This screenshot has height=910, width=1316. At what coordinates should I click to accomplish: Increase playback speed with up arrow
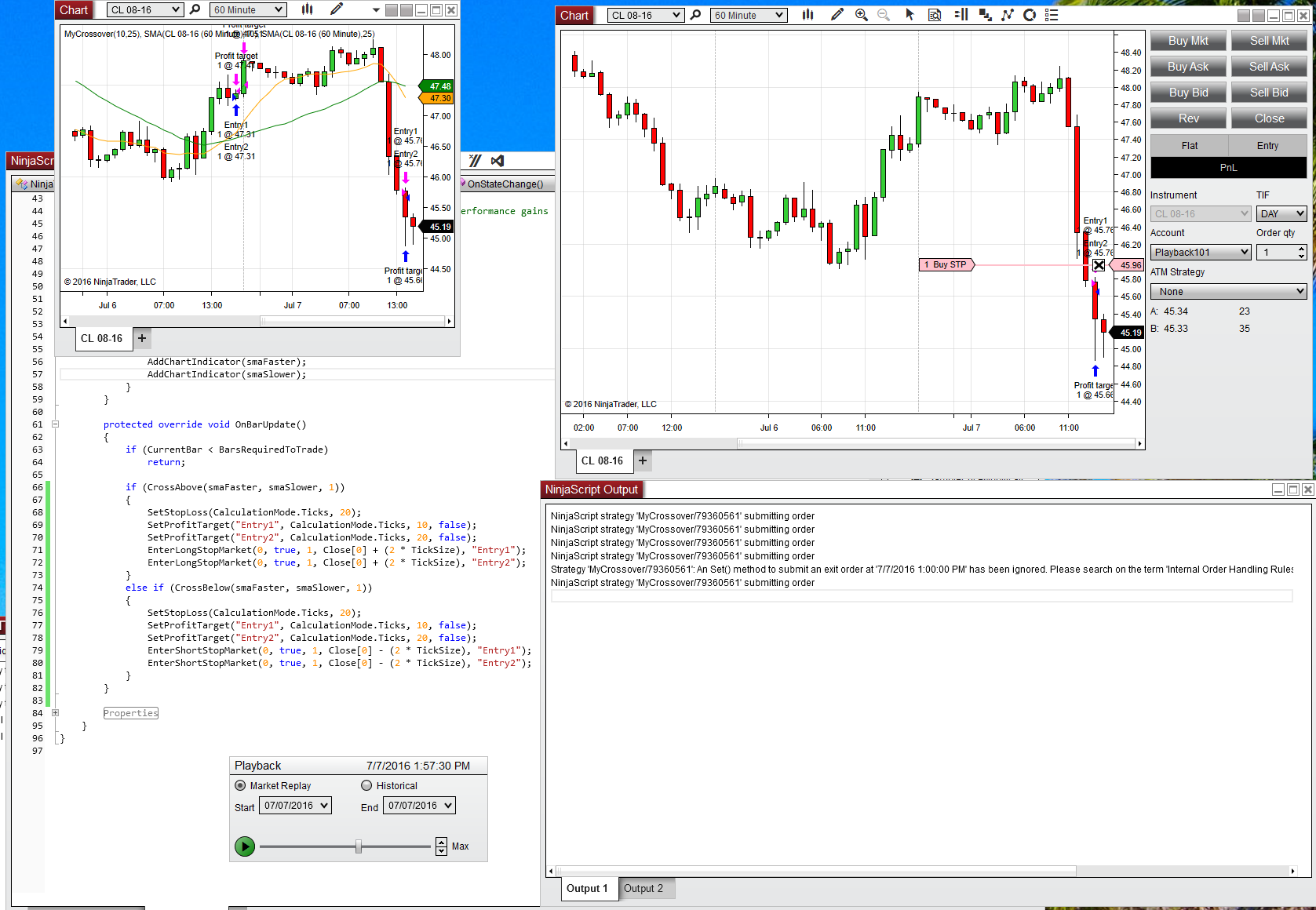tap(441, 843)
